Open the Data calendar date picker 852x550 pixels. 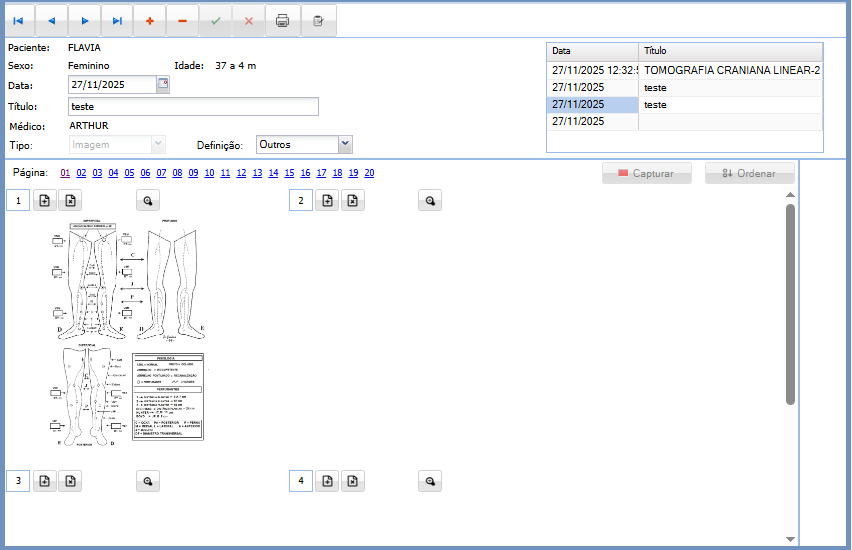[x=163, y=85]
